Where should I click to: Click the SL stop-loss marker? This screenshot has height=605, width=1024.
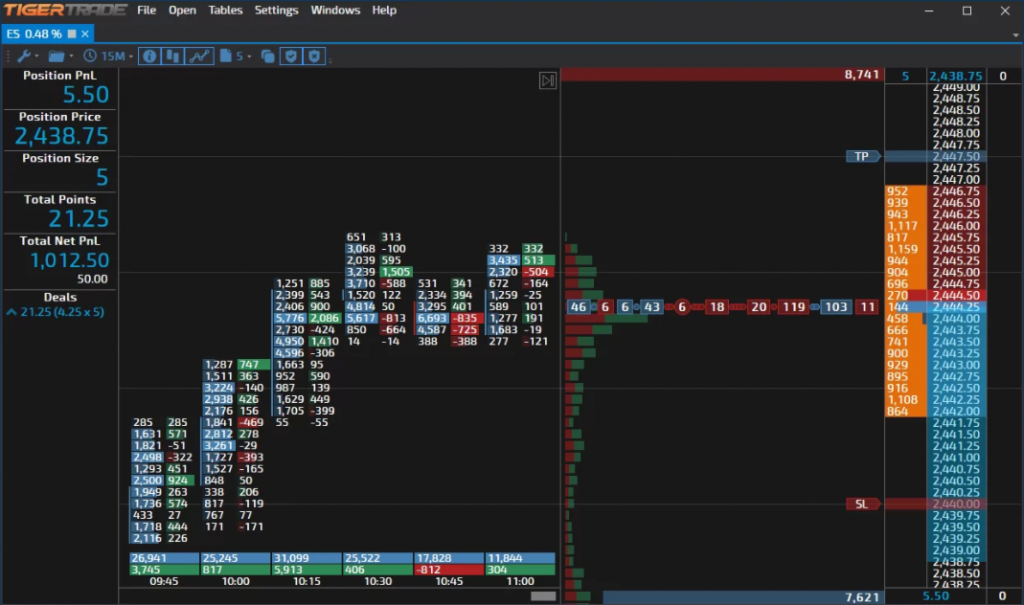pos(862,504)
